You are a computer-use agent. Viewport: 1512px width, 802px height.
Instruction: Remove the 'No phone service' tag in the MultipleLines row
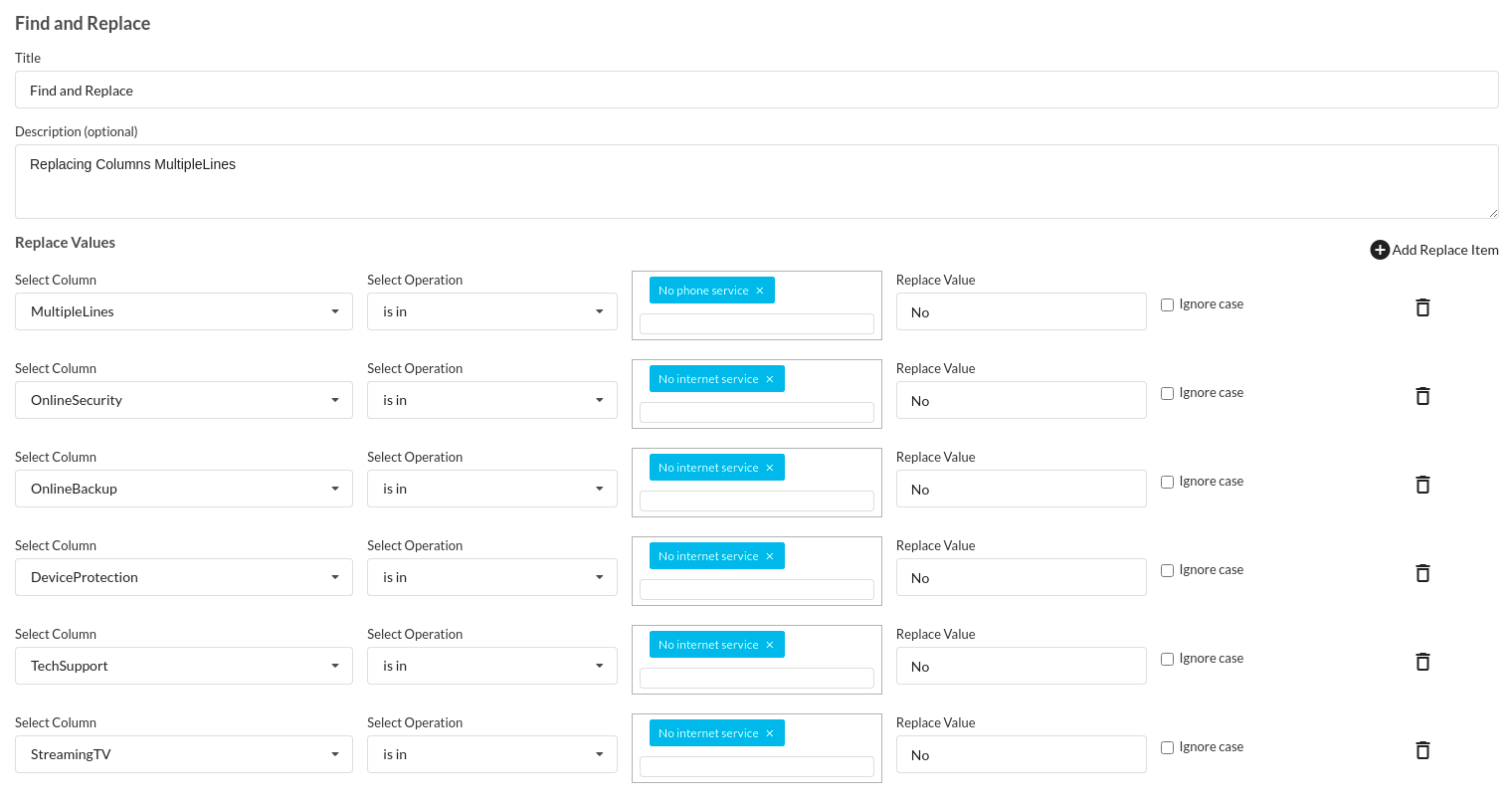[x=760, y=291]
